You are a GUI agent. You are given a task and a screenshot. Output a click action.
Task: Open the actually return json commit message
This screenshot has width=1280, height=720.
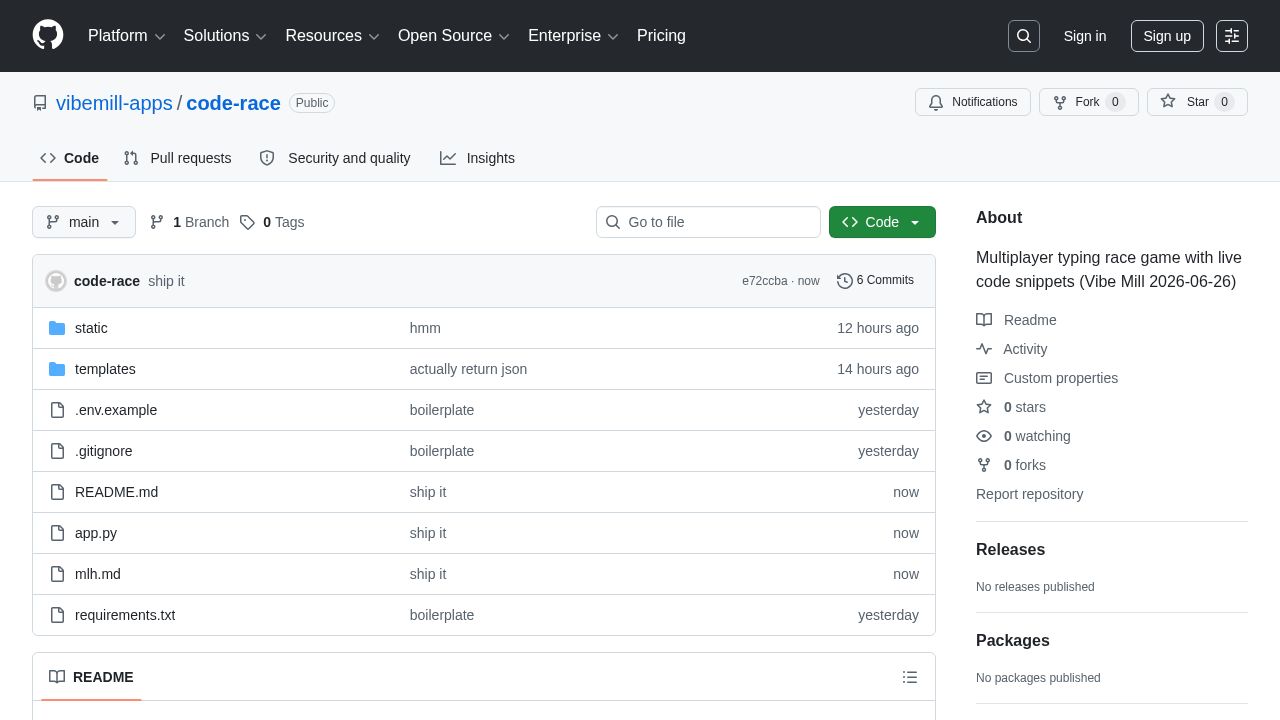468,369
